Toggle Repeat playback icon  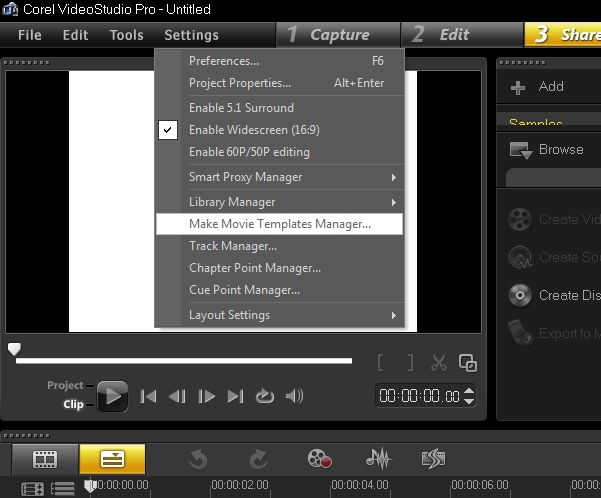pos(264,396)
